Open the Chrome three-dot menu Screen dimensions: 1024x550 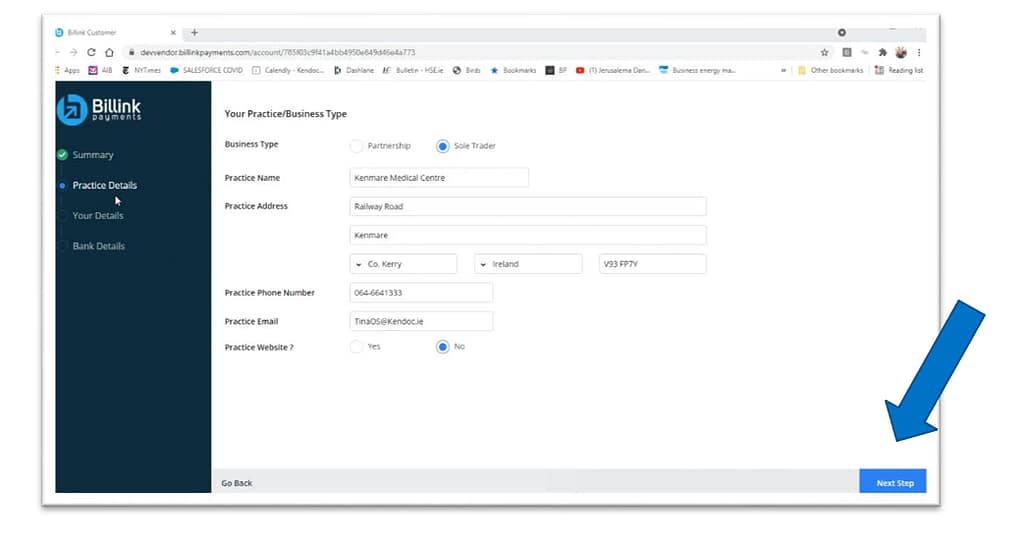(x=918, y=52)
